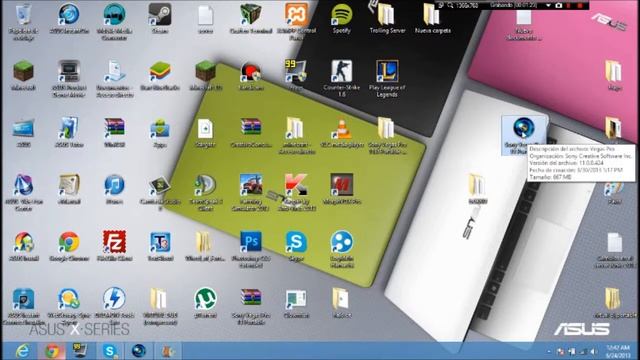Screen dimensions: 640x360
Task: Open the Trolling Server folder
Action: click(x=387, y=16)
